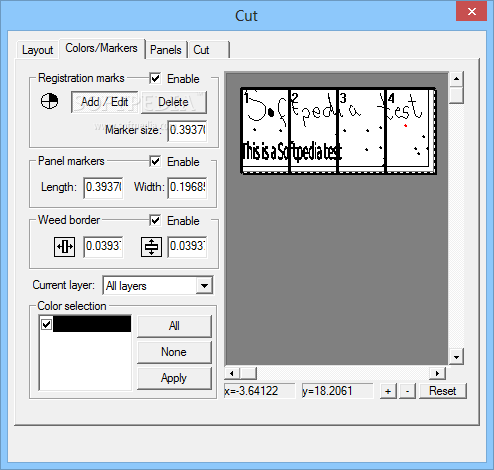Viewport: 494px width, 470px height.
Task: Click the preview scroll up arrow
Action: (x=456, y=79)
